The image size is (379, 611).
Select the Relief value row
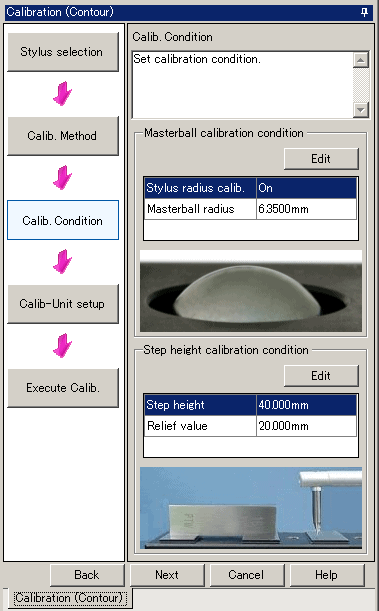(250, 426)
